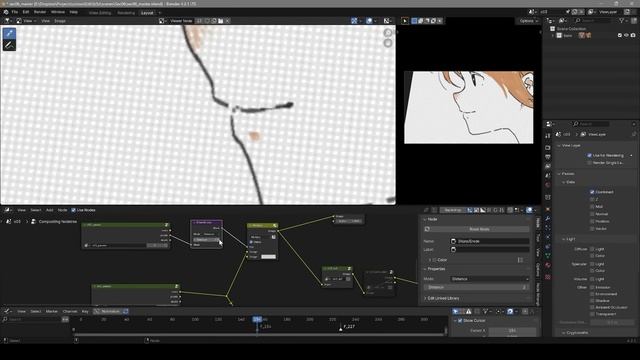Click the node Name field Dilate/Erode

tap(489, 241)
